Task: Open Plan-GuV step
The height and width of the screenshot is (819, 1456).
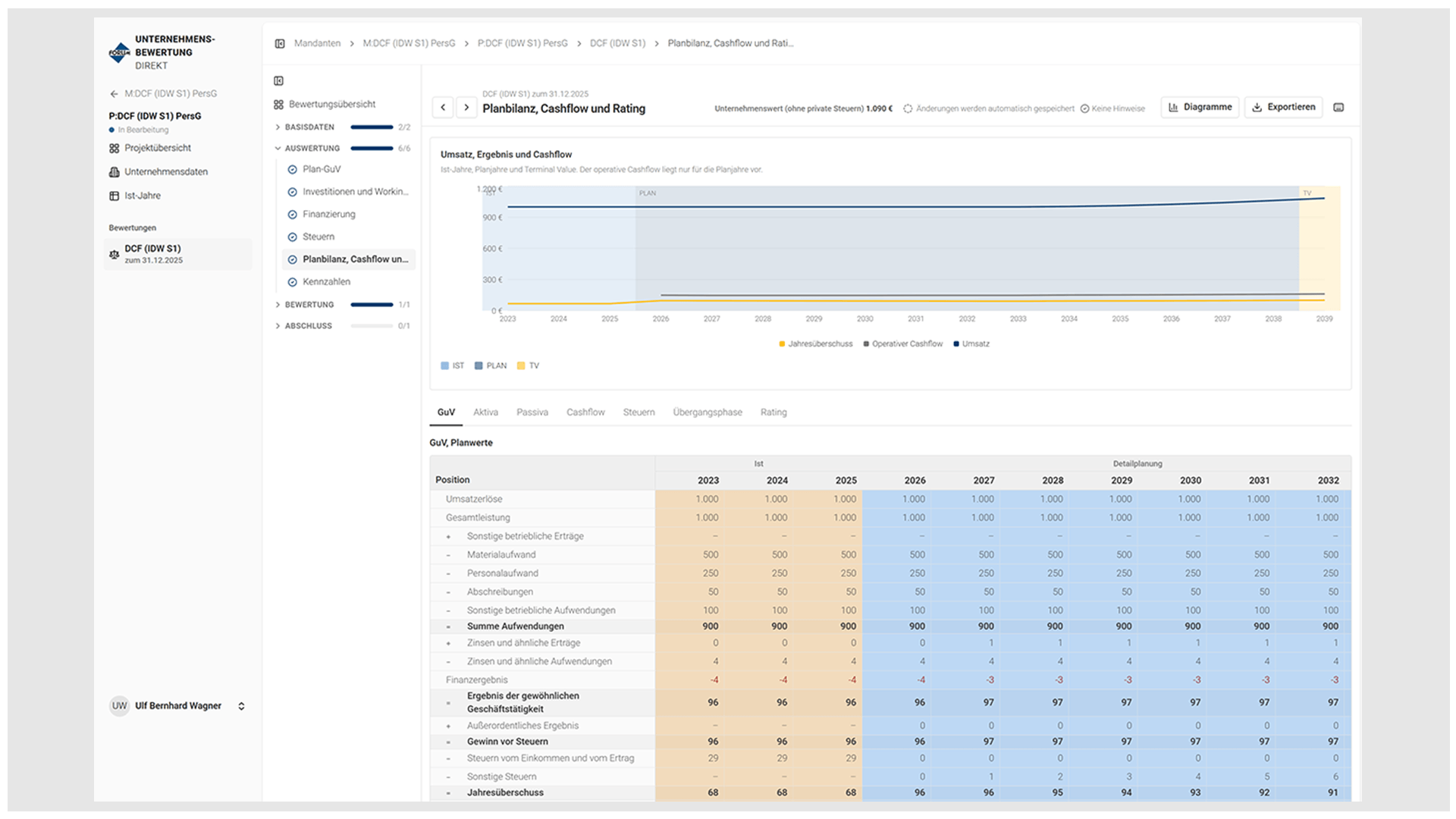Action: 322,169
